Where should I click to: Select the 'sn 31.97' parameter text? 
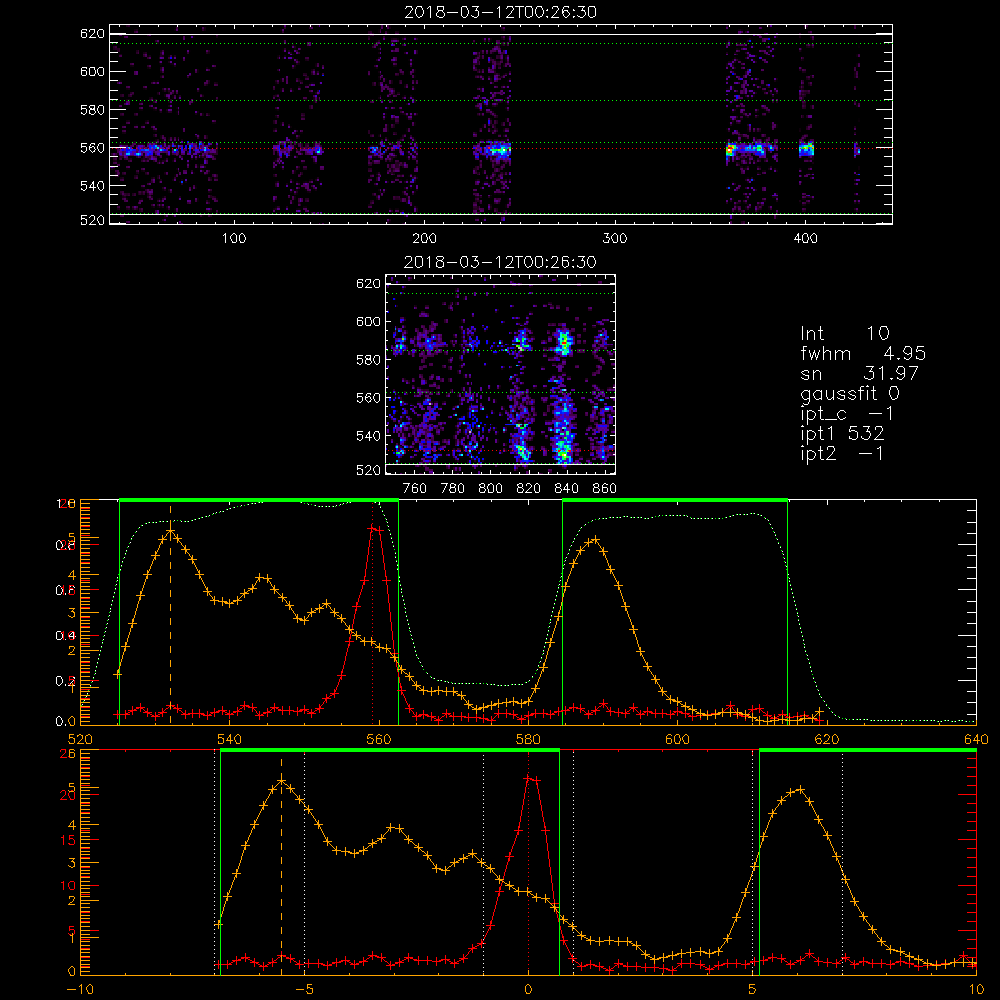point(860,373)
